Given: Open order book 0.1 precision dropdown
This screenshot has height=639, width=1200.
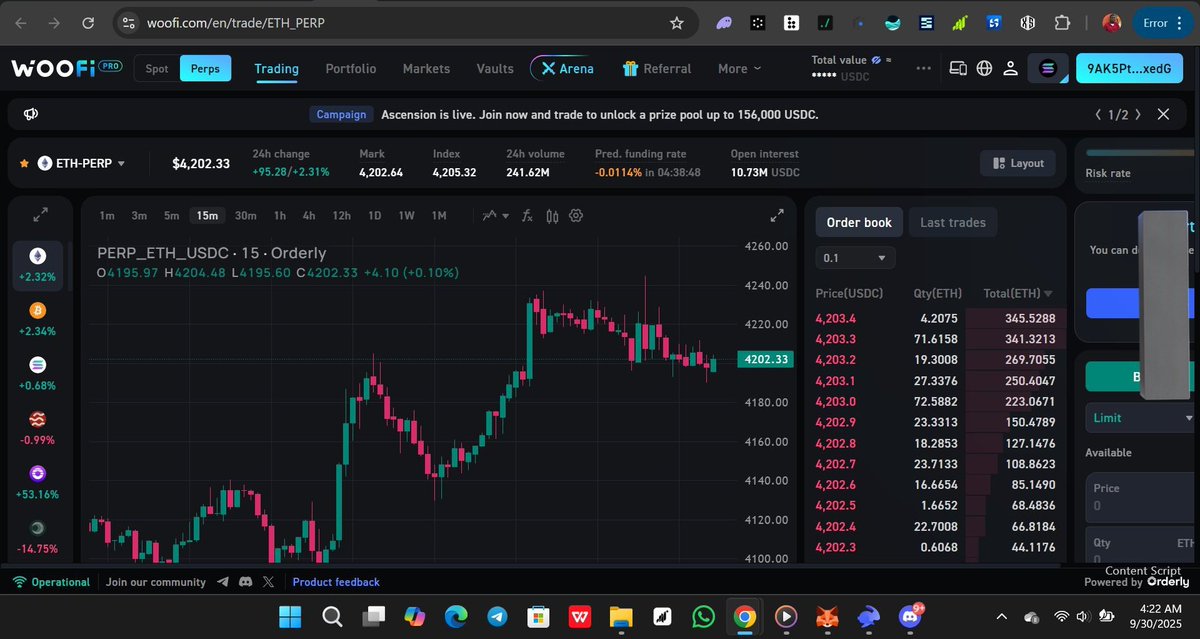Looking at the screenshot, I should click(x=855, y=258).
